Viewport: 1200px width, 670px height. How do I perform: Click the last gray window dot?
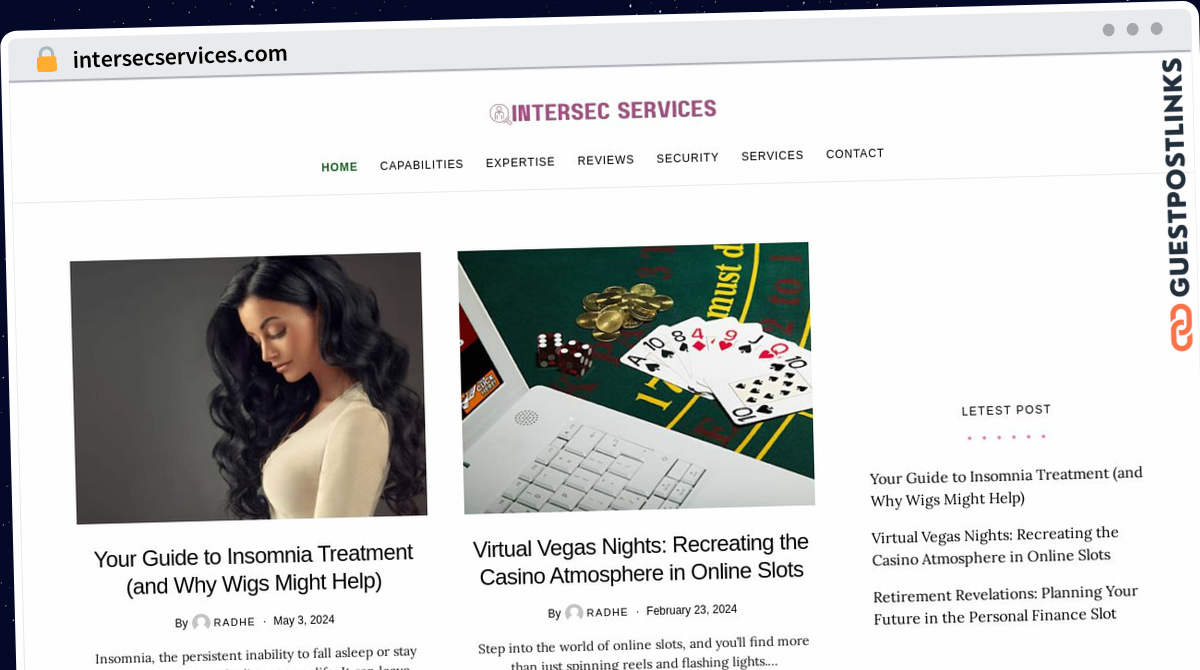coord(1156,29)
